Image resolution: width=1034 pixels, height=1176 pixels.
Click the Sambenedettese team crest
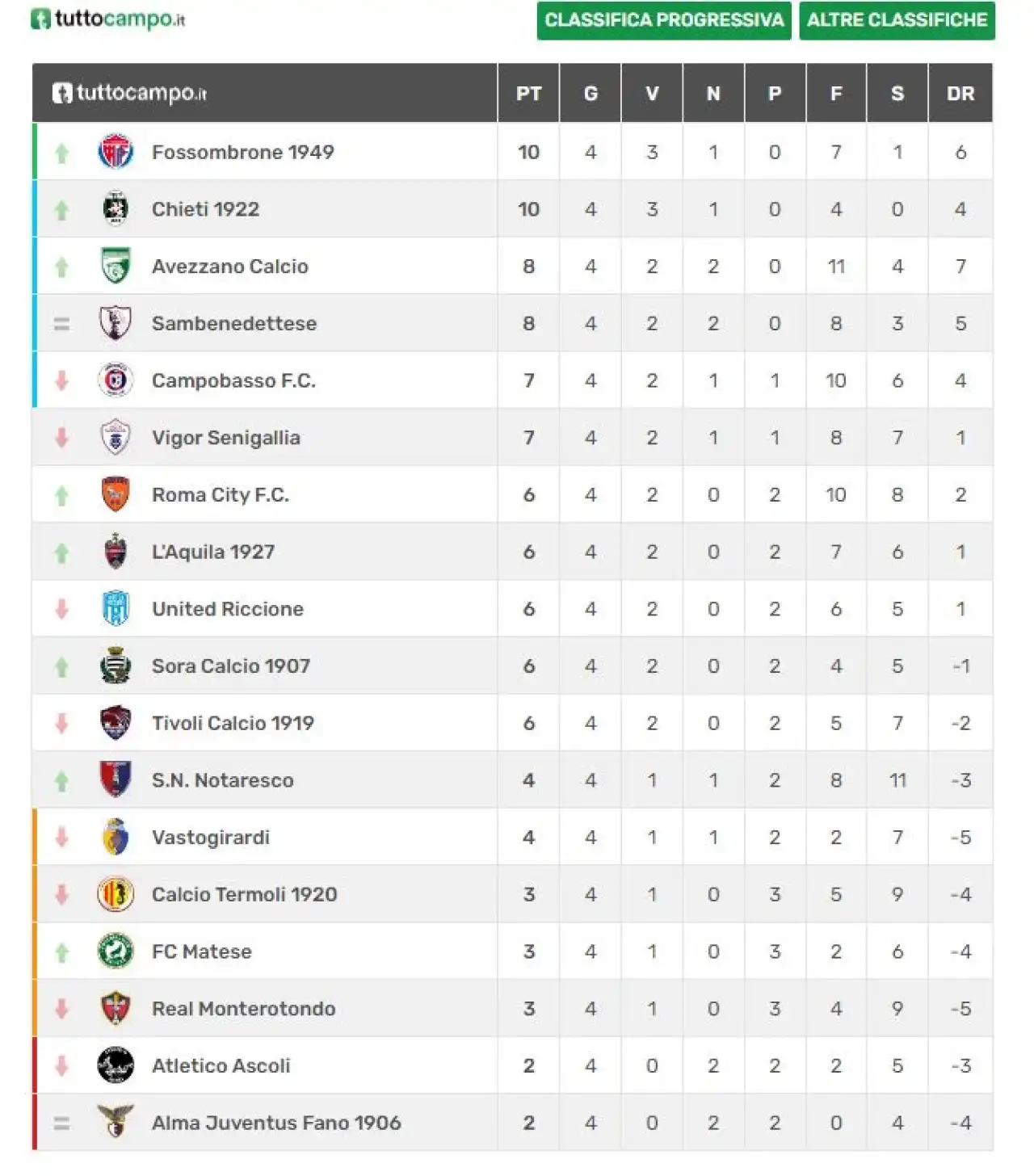pyautogui.click(x=116, y=323)
